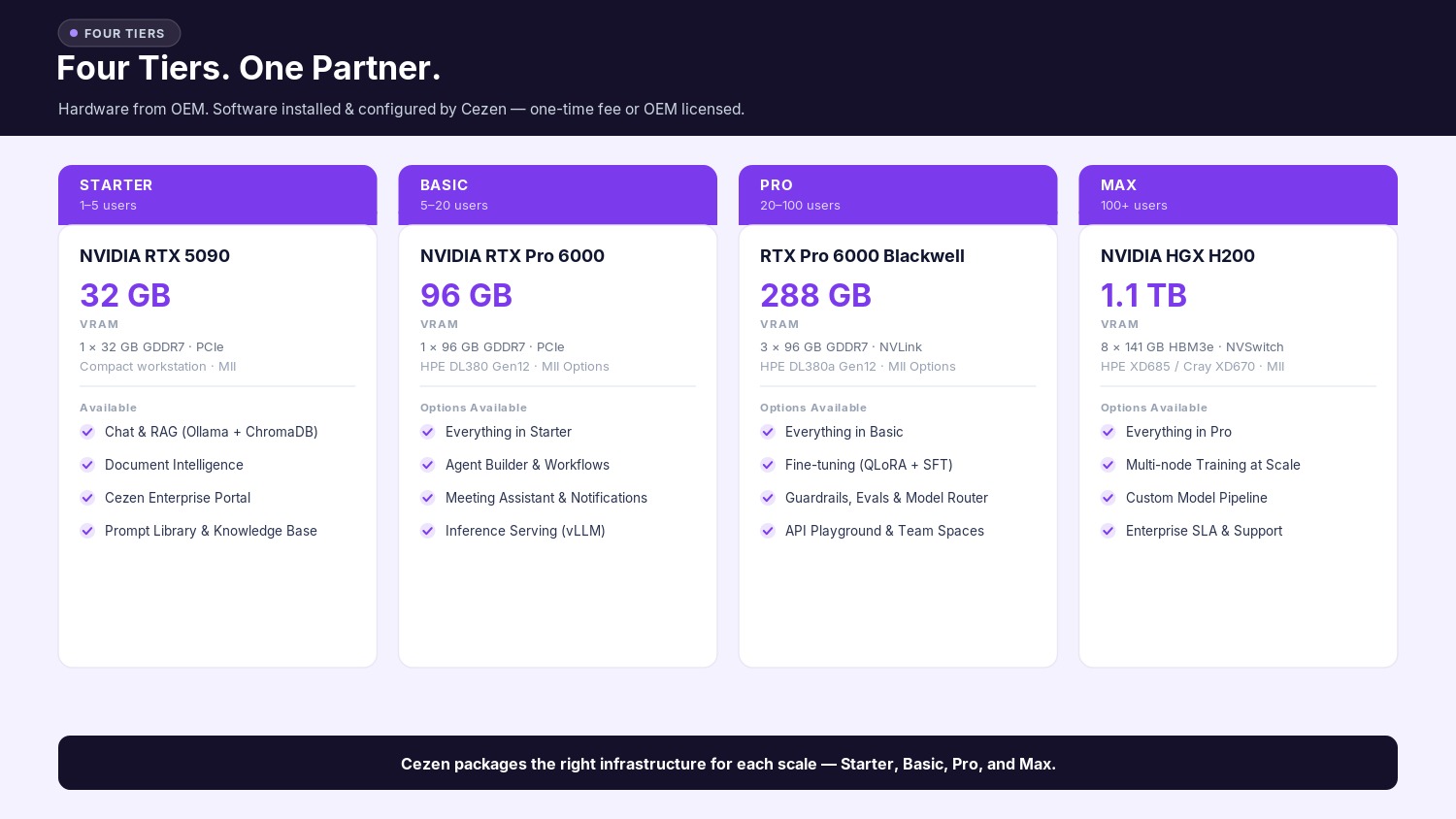
Task: Select 'HPE DL380 Gen12 · MII Options' text
Action: (x=514, y=367)
